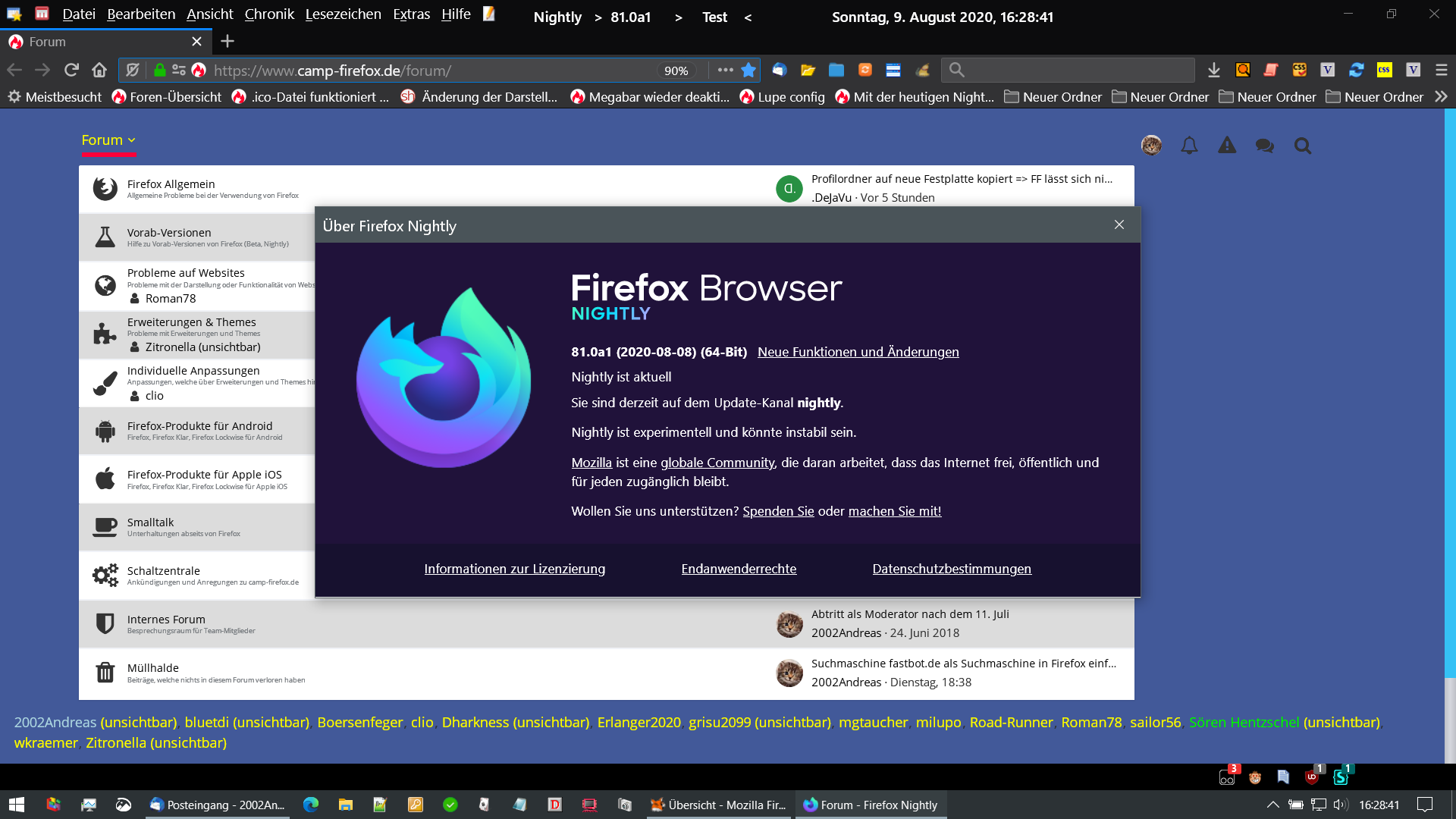
Task: Open the Datenschutzbestimmungen link
Action: click(x=951, y=569)
